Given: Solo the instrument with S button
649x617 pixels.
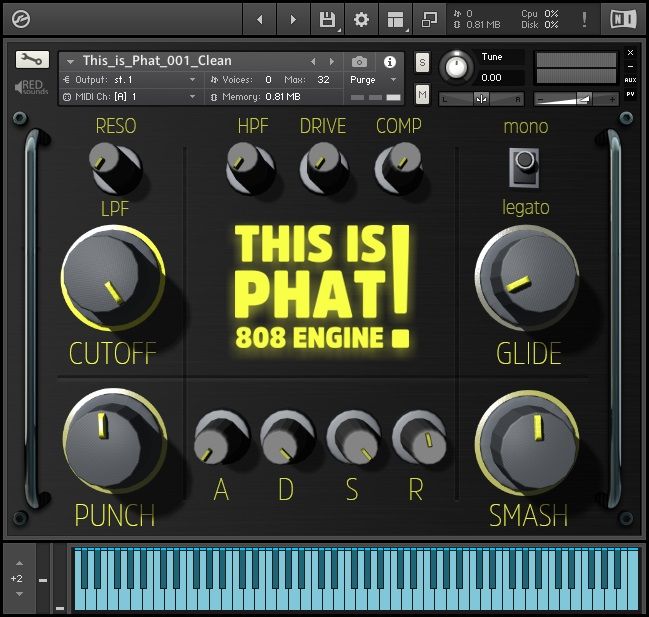Looking at the screenshot, I should pyautogui.click(x=422, y=62).
